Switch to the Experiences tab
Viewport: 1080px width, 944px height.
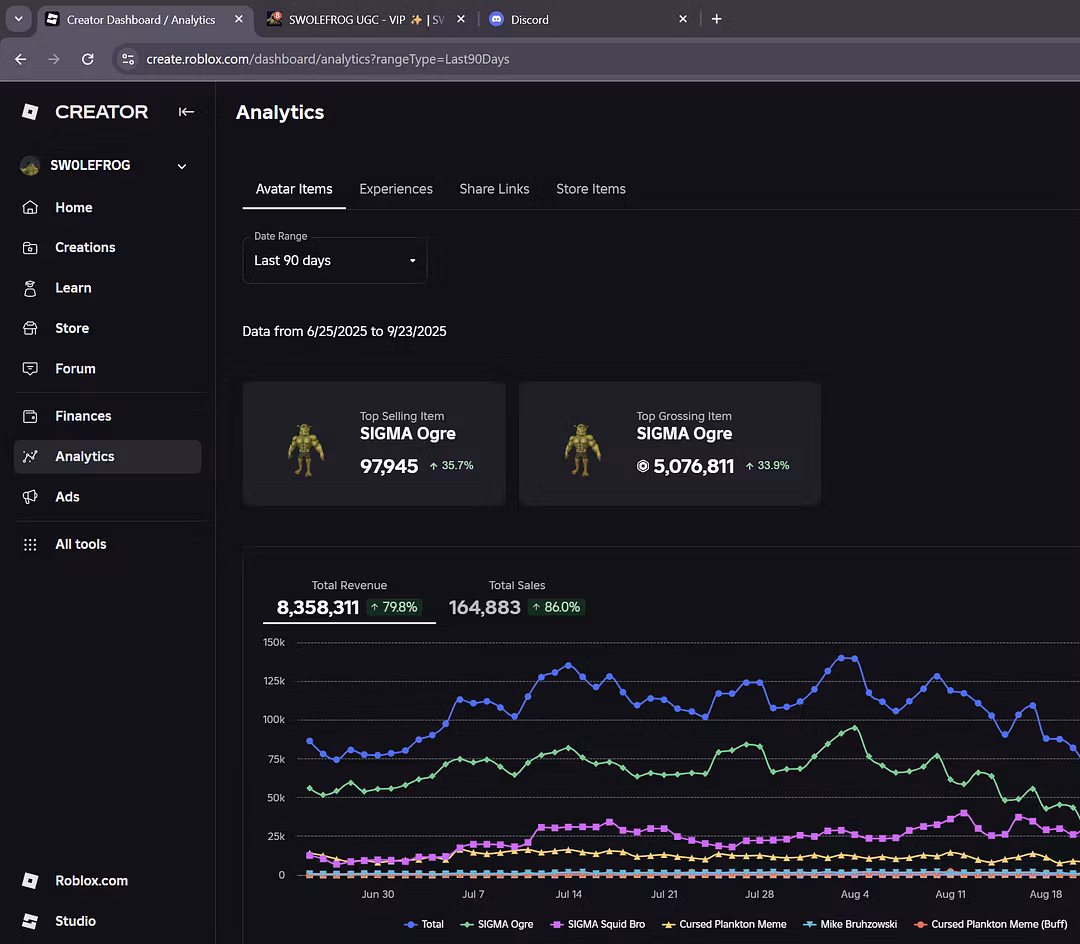(x=396, y=189)
